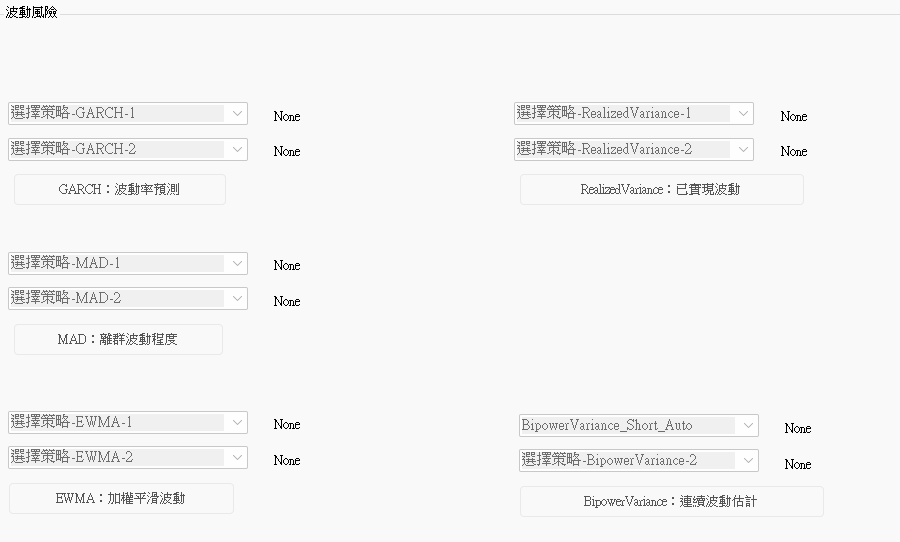Select the None text next to BipowerVariance_Short_Auto
Image resolution: width=900 pixels, height=542 pixels.
pos(798,429)
